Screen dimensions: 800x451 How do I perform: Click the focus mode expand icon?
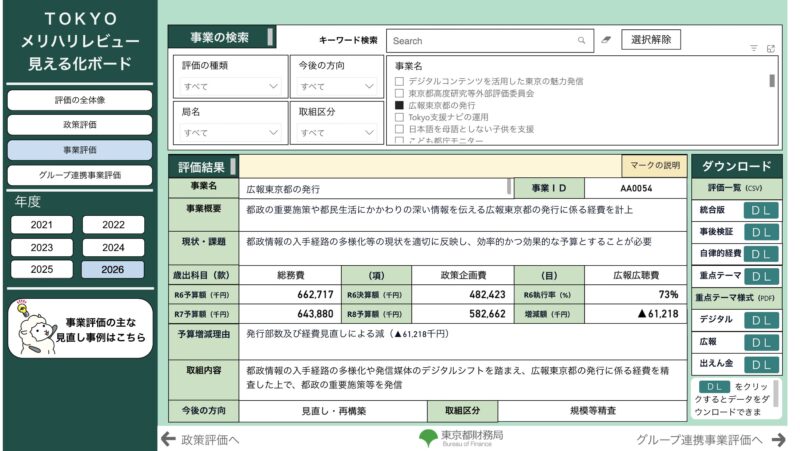coord(770,48)
